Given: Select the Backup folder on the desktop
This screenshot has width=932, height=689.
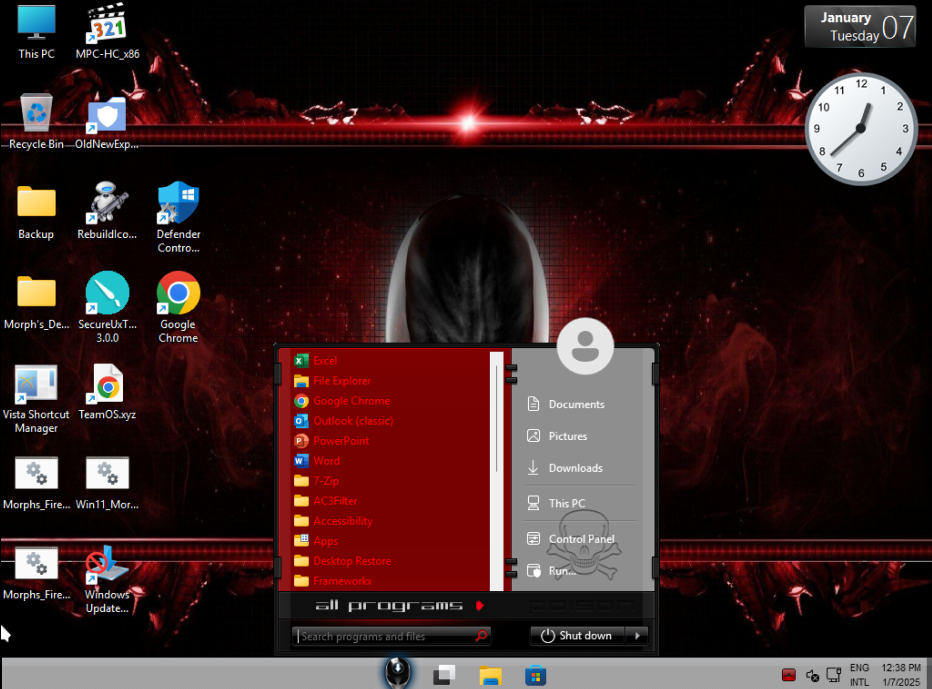Looking at the screenshot, I should click(36, 212).
